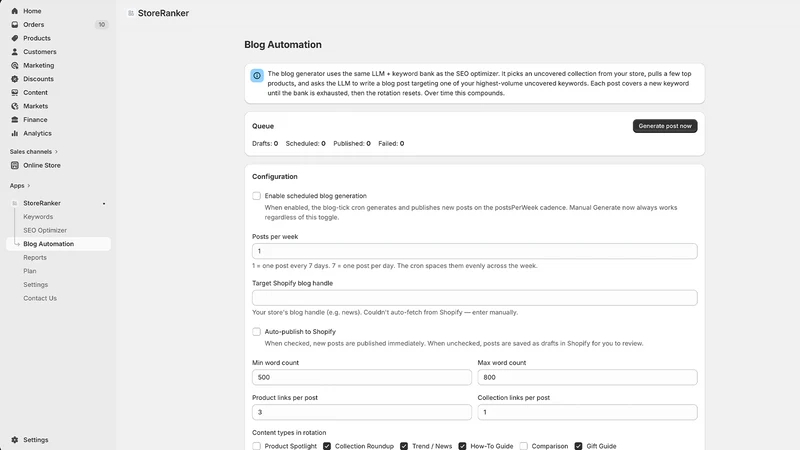Viewport: 800px width, 450px height.
Task: Open StoreRanker Settings submenu item
Action: (35, 285)
